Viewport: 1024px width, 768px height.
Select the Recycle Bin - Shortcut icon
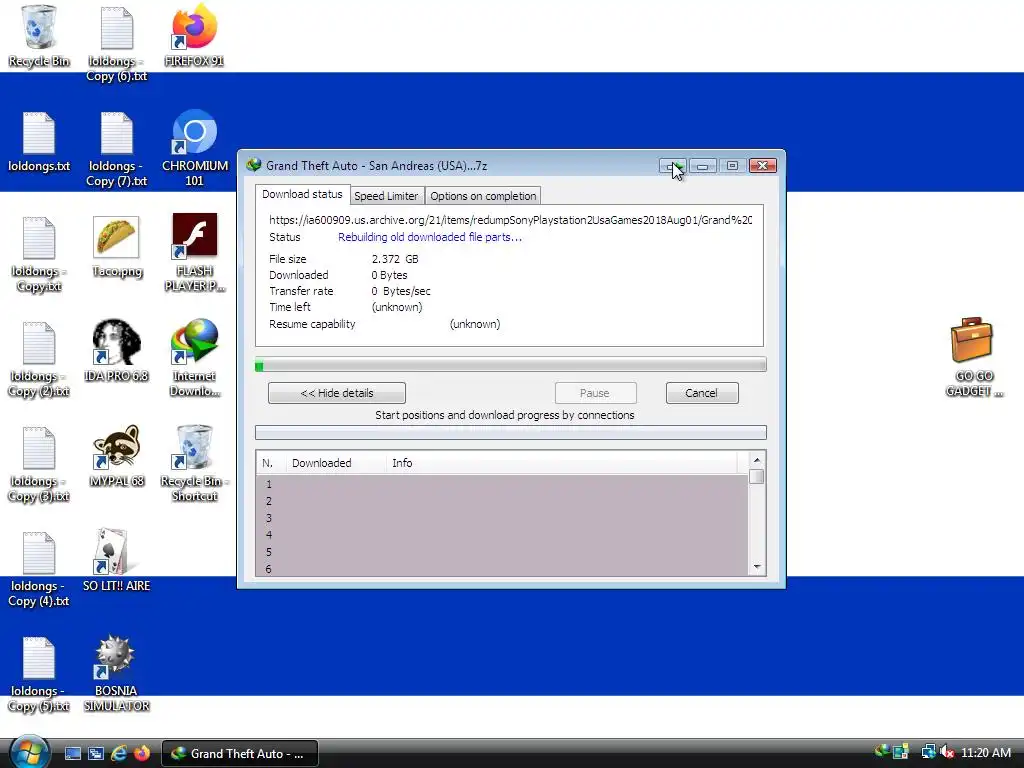click(x=195, y=463)
